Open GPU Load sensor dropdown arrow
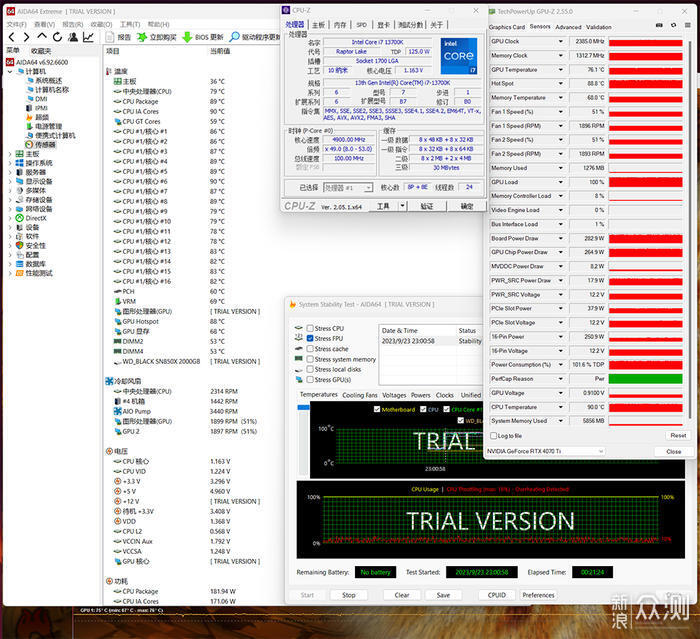 561,182
